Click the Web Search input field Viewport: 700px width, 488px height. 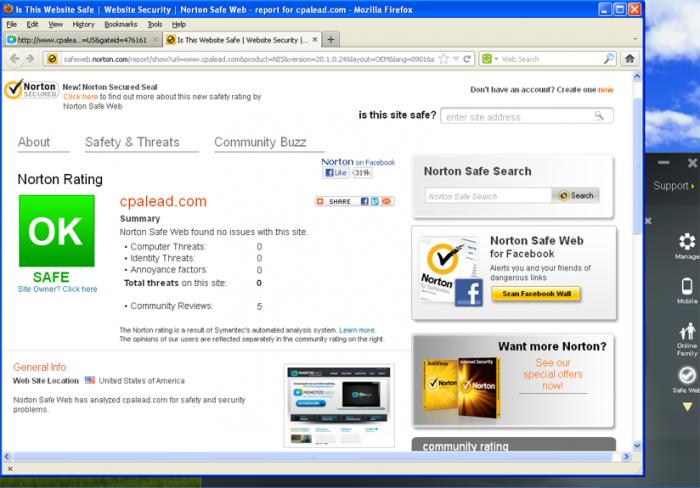coord(551,58)
